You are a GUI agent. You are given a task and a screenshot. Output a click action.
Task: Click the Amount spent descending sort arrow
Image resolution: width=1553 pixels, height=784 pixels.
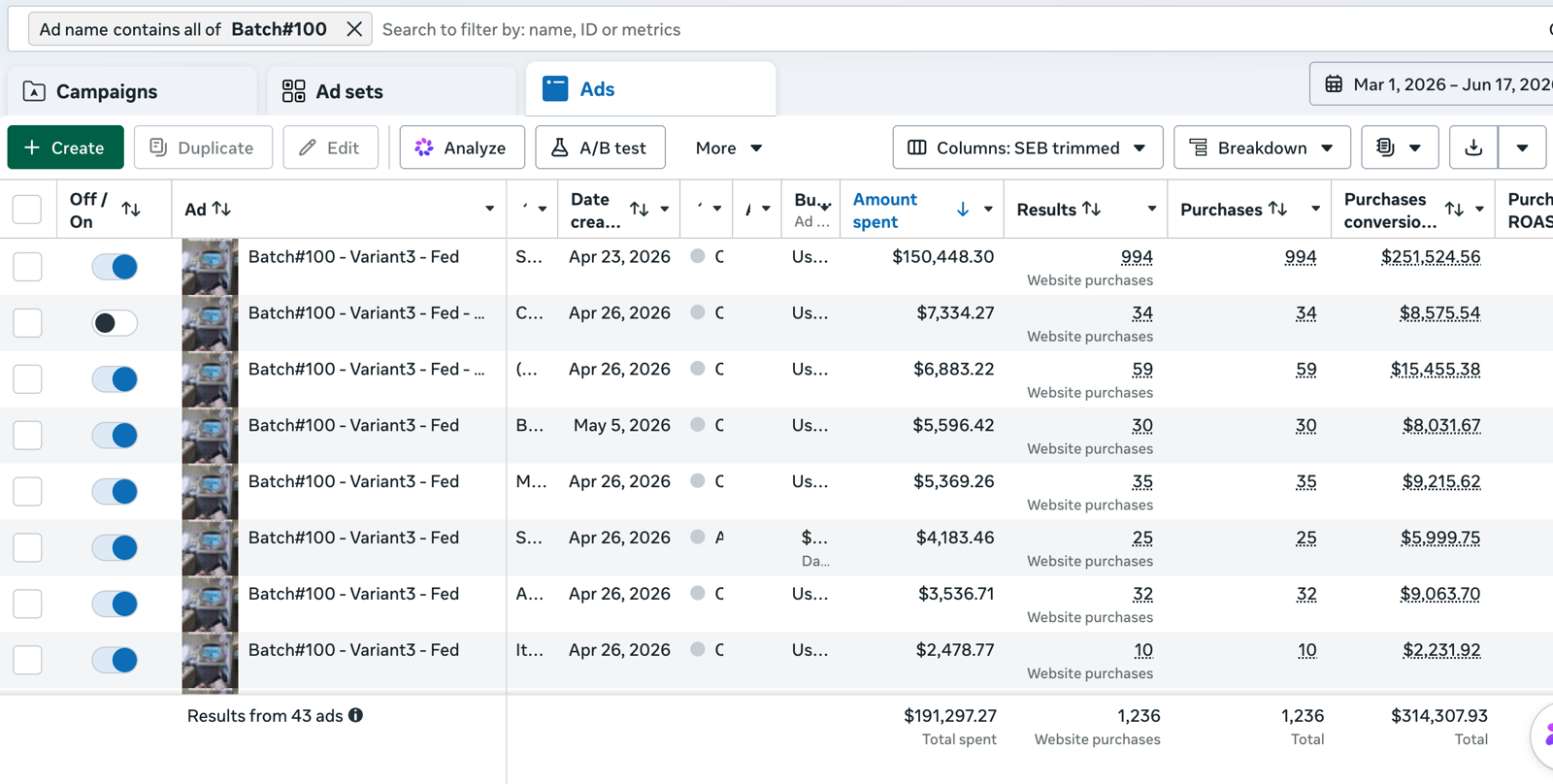tap(963, 209)
